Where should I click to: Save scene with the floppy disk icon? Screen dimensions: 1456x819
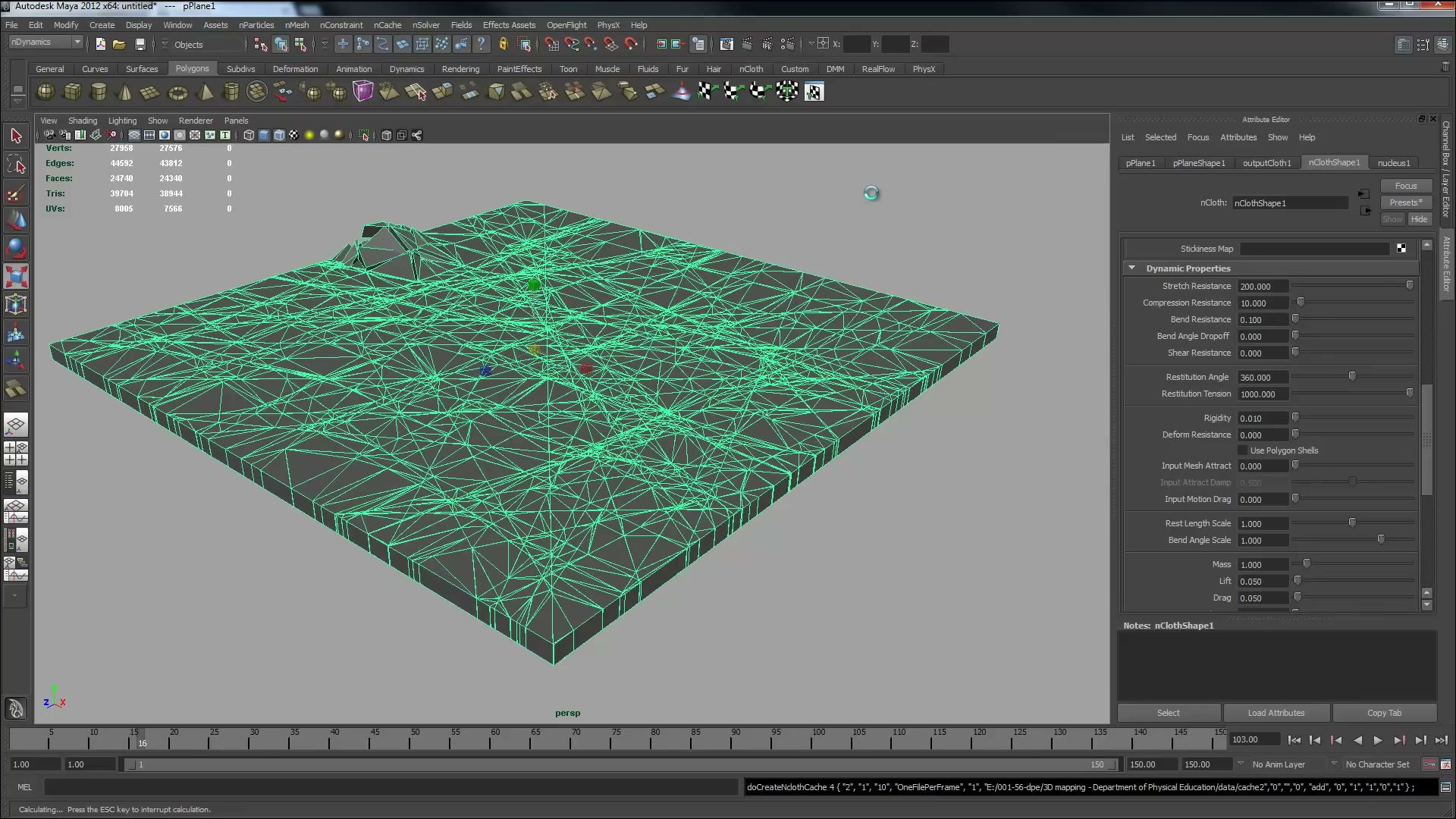tap(140, 44)
